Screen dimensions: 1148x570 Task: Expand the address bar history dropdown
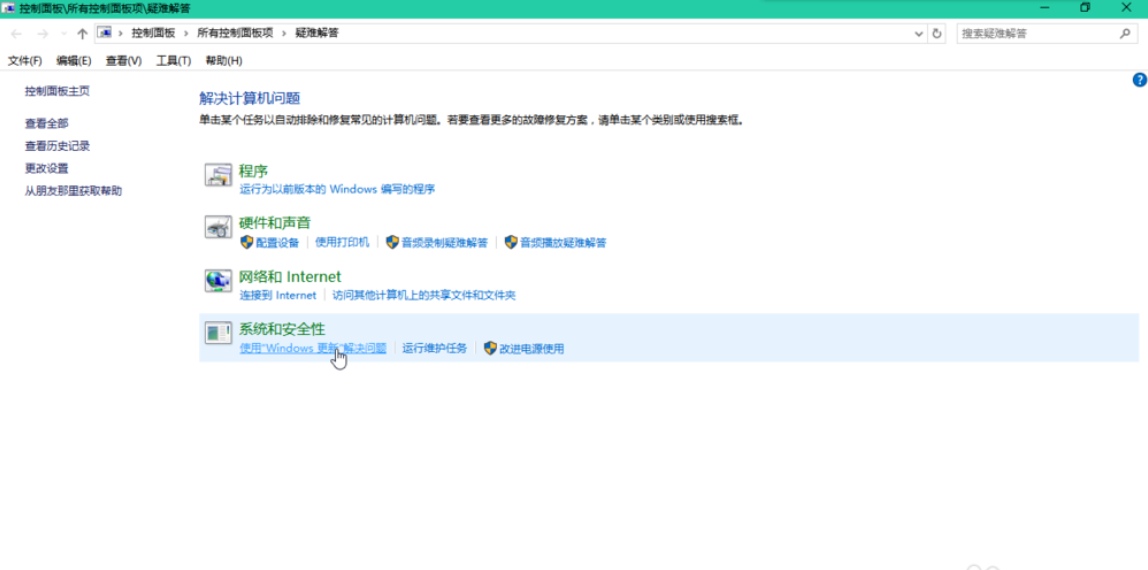tap(919, 33)
